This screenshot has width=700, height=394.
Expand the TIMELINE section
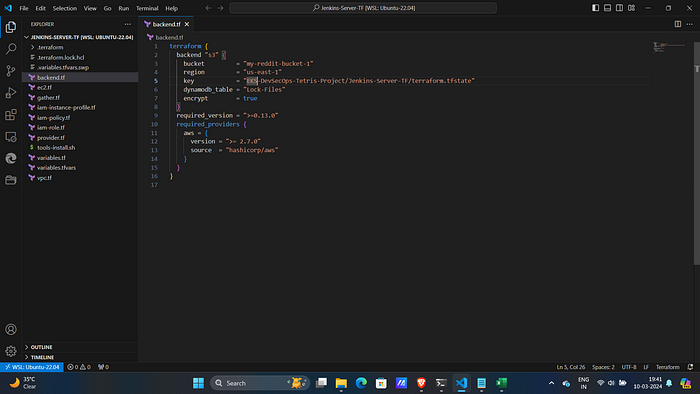coord(80,357)
